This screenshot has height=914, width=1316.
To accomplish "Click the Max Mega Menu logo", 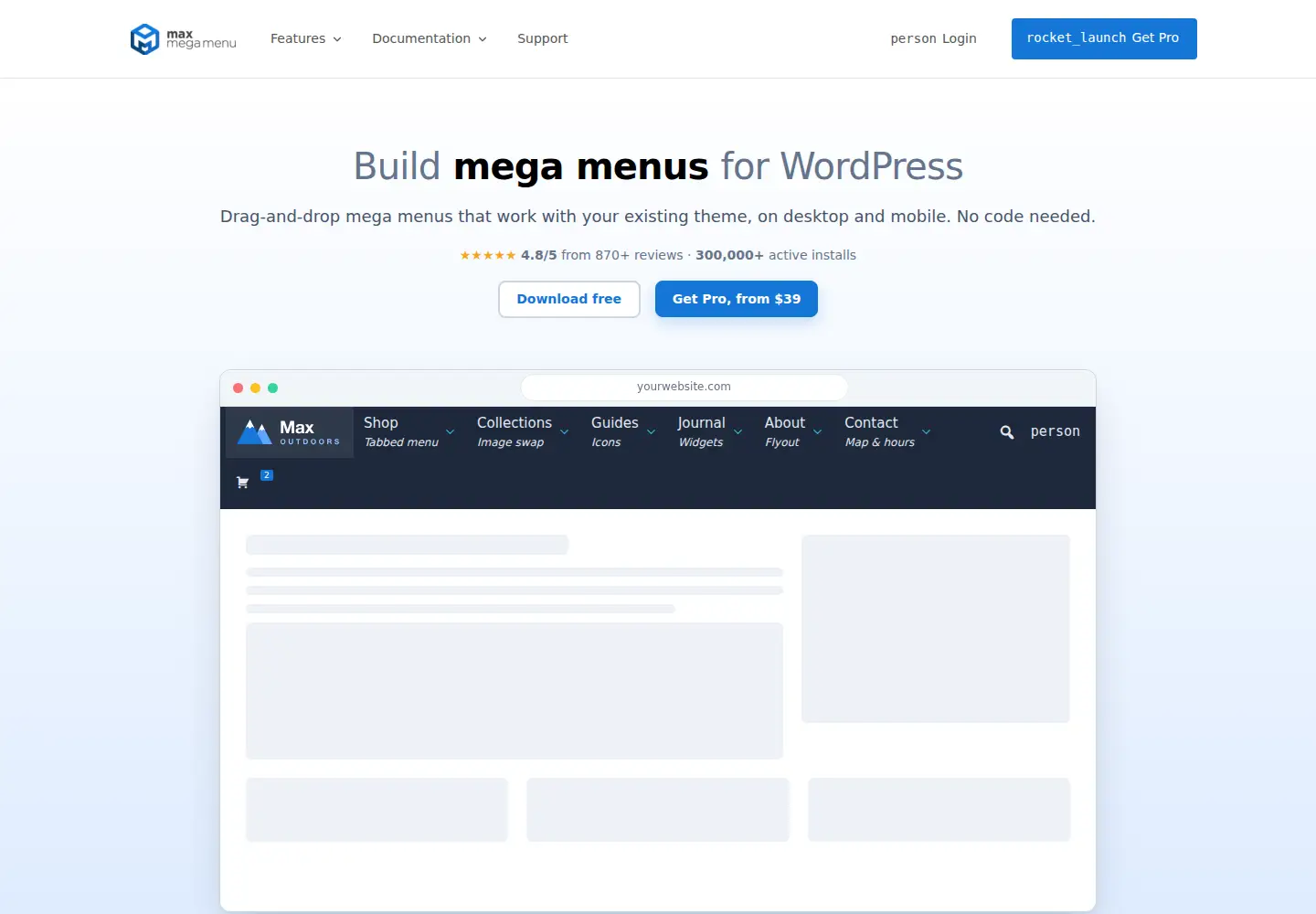I will pos(184,39).
